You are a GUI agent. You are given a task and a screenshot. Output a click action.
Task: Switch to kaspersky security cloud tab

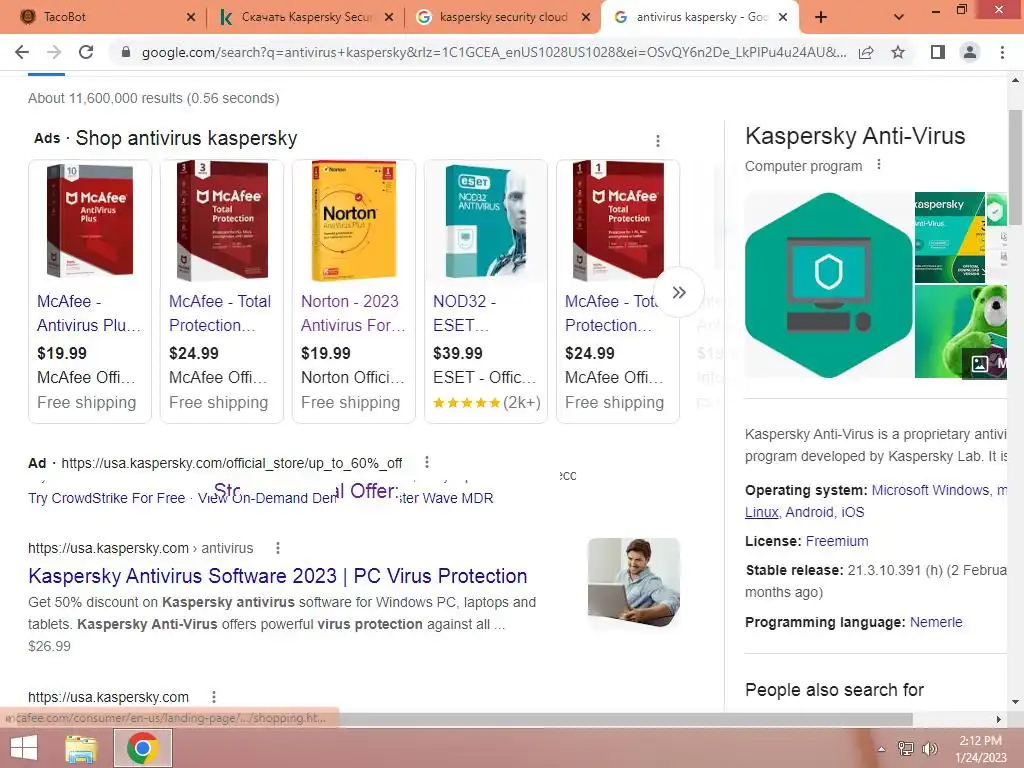[x=503, y=17]
